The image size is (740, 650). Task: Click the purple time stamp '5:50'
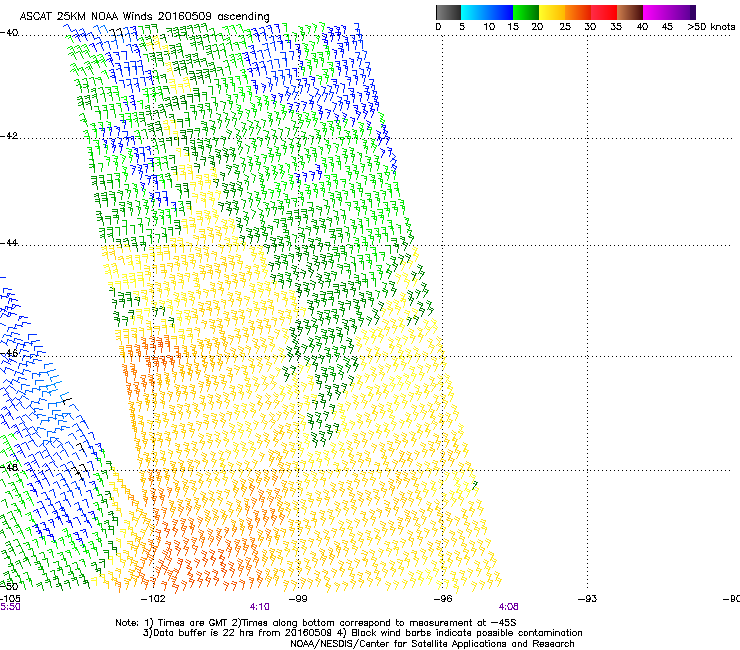click(10, 607)
